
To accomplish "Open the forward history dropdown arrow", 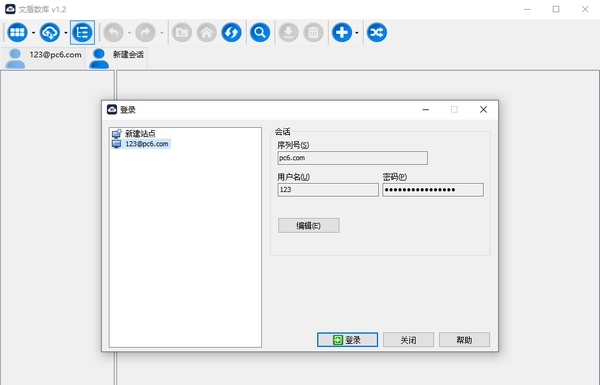I will [162, 33].
